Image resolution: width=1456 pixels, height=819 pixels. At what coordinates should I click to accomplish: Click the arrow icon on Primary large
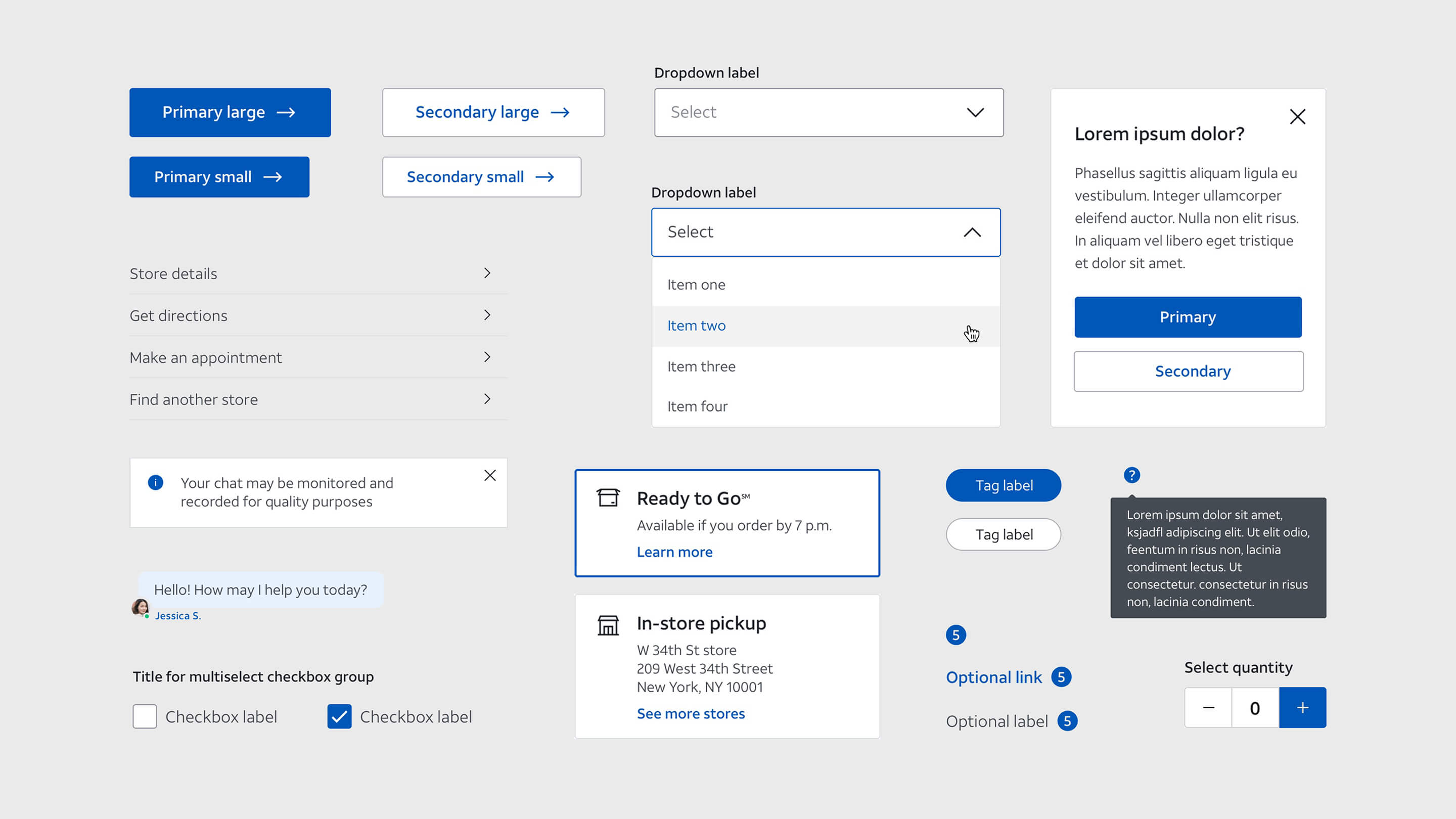(286, 112)
